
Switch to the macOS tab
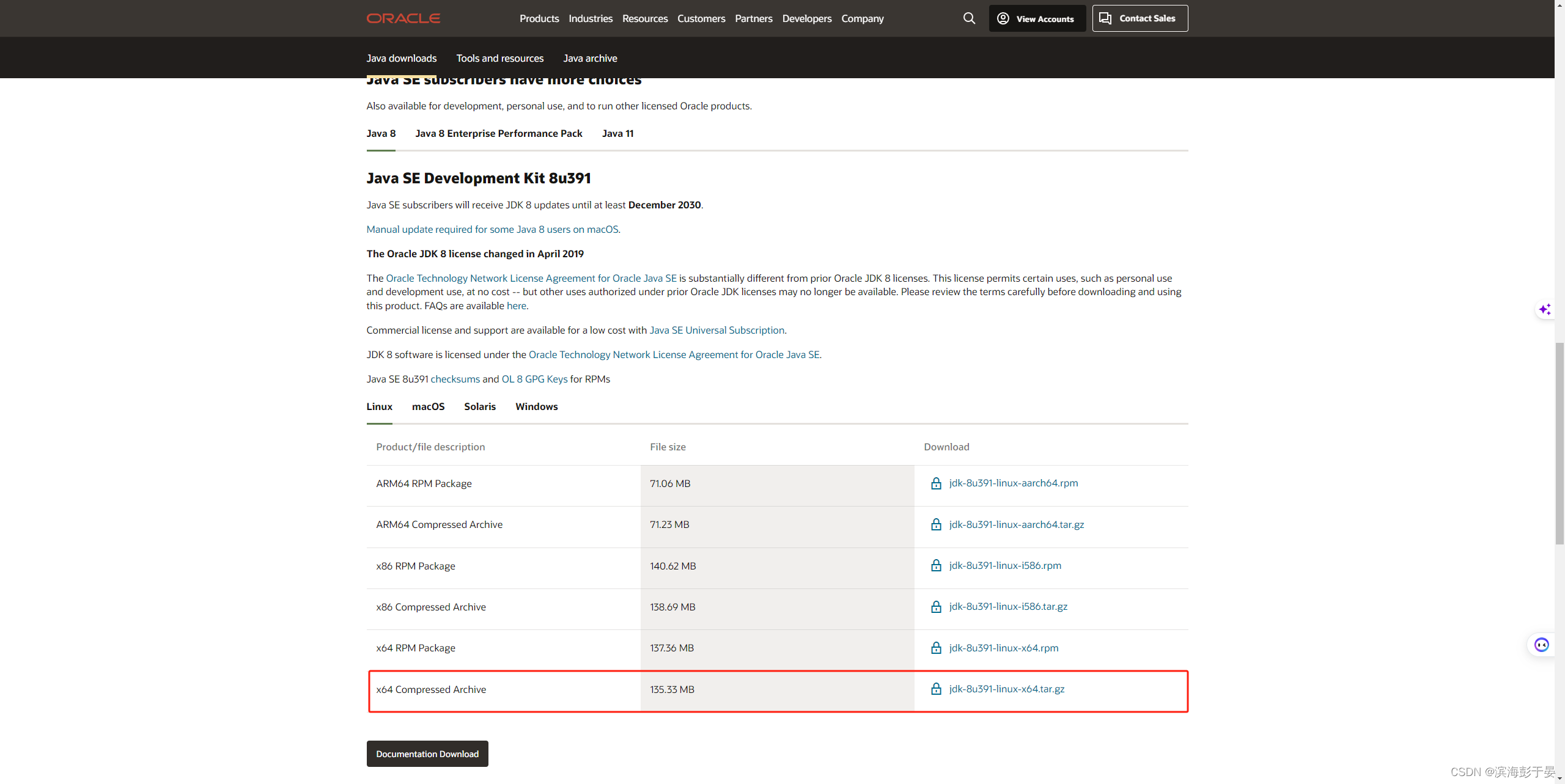(x=428, y=406)
